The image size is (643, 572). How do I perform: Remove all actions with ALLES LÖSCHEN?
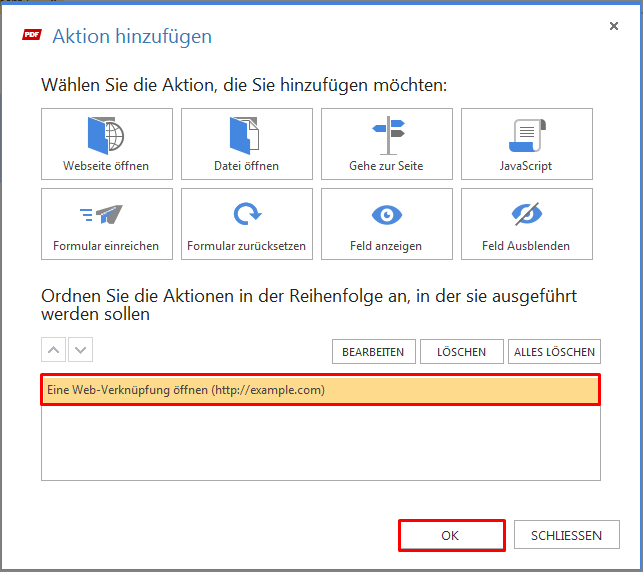click(x=554, y=351)
